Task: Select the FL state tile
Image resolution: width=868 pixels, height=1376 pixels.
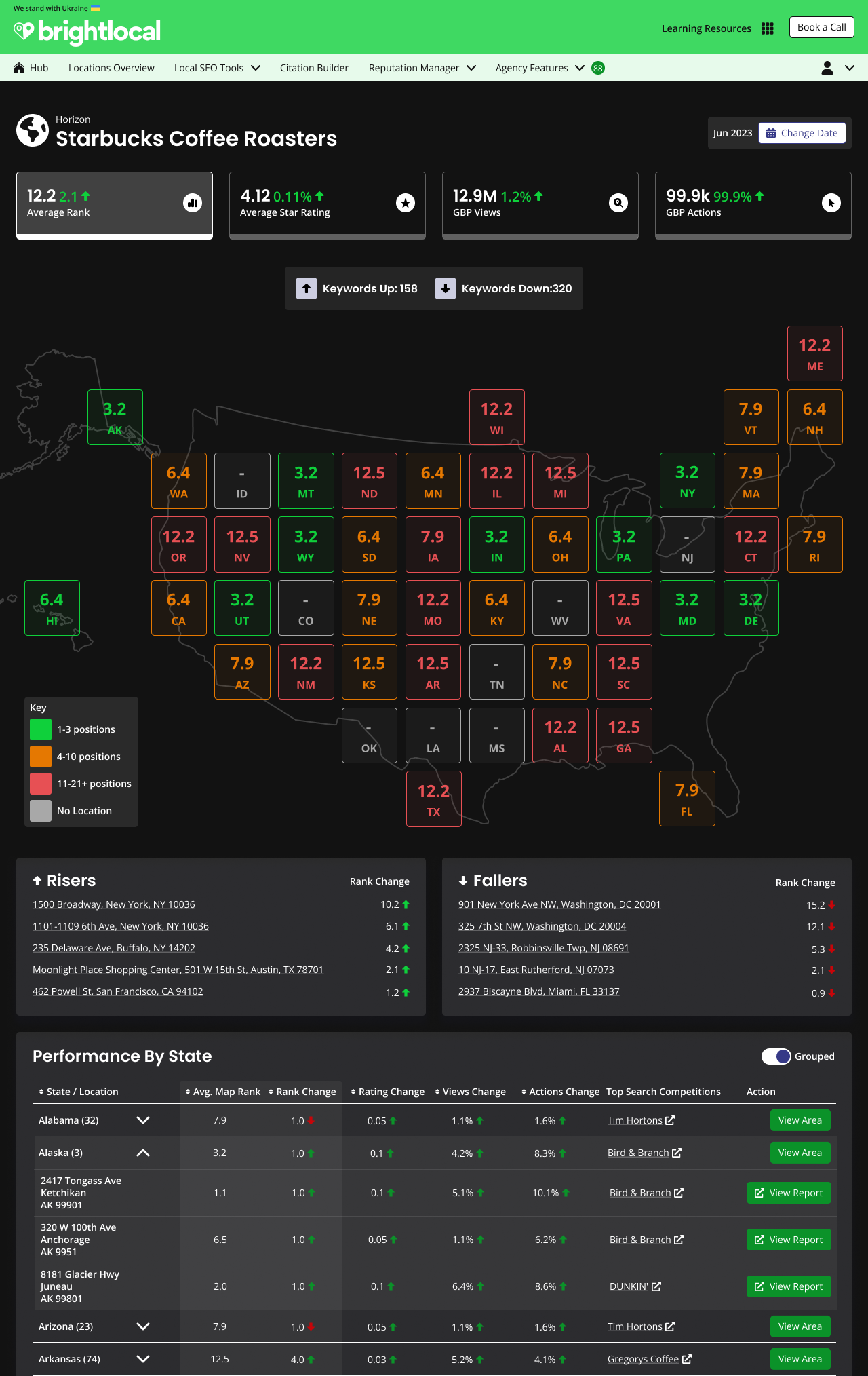Action: tap(687, 799)
